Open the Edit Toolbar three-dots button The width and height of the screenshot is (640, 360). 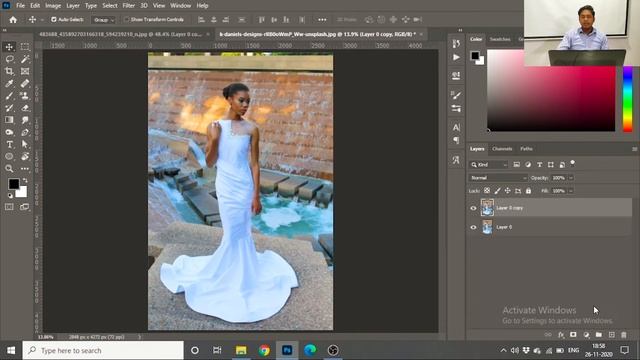(25, 169)
